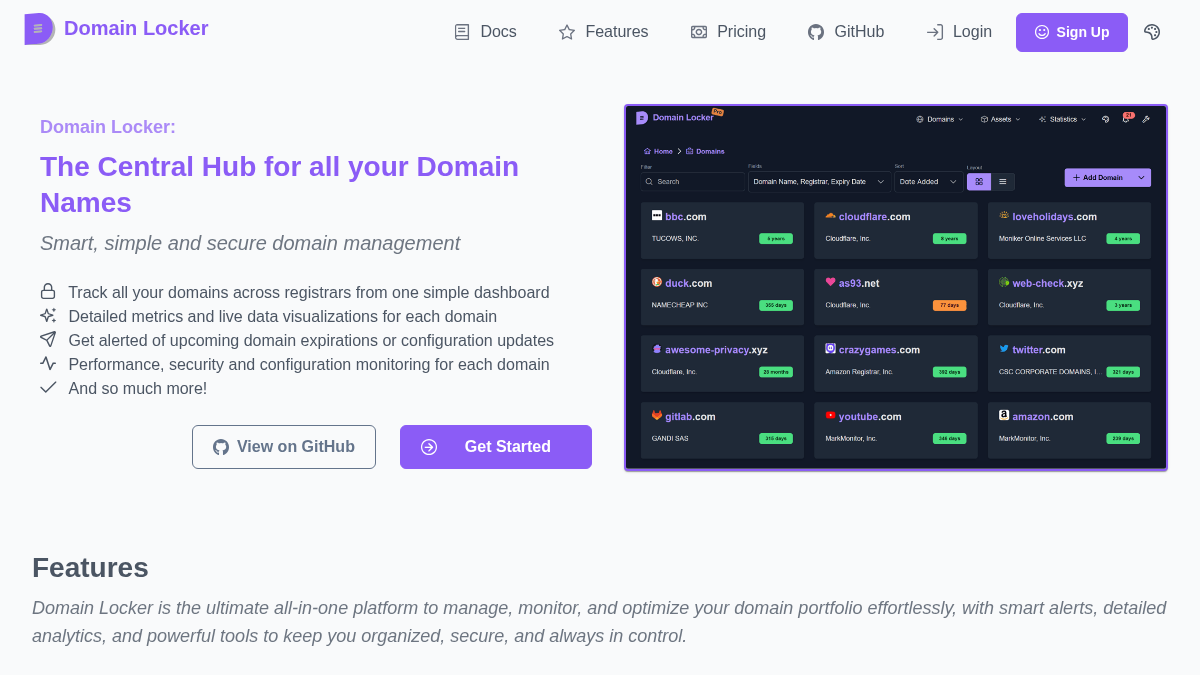Viewport: 1200px width, 675px height.
Task: In dashboard preview, open the Statistics menu
Action: 1062,119
